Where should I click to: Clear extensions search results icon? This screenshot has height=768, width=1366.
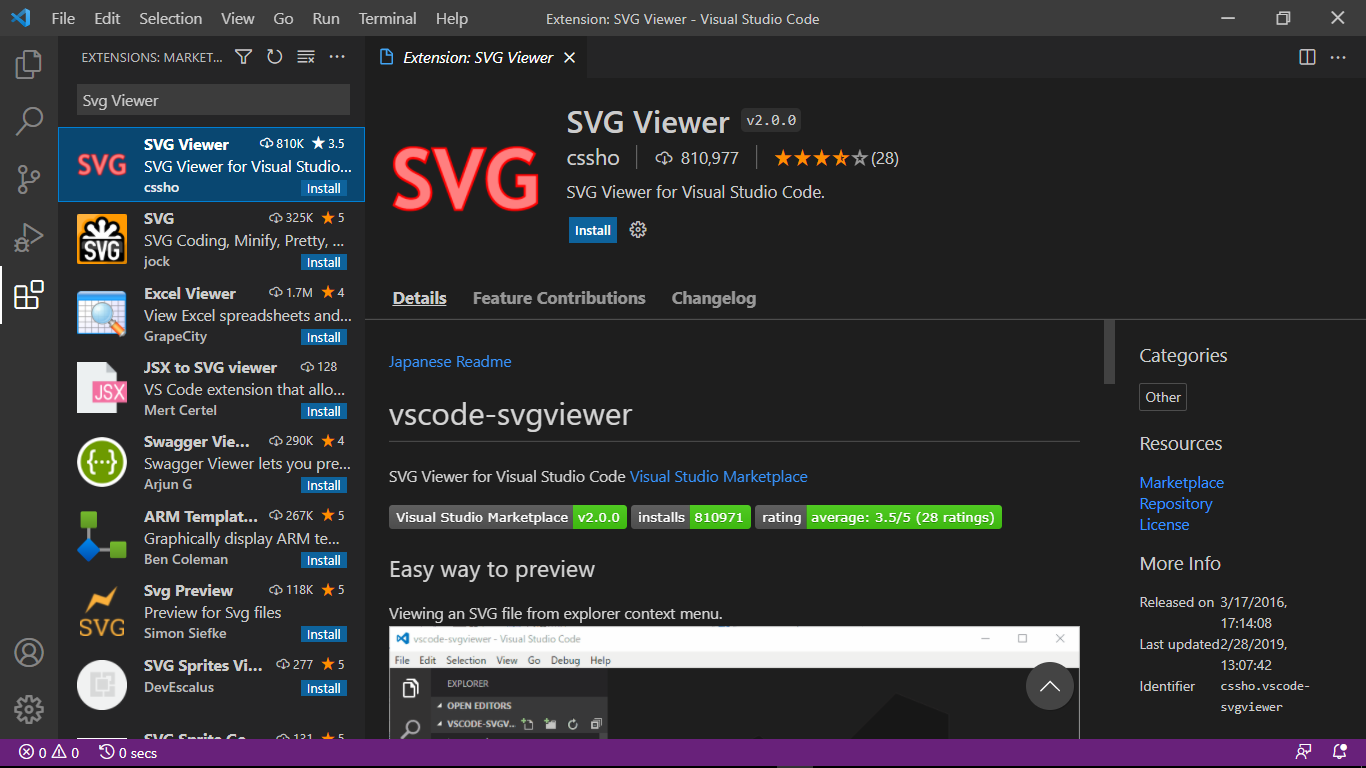point(306,57)
